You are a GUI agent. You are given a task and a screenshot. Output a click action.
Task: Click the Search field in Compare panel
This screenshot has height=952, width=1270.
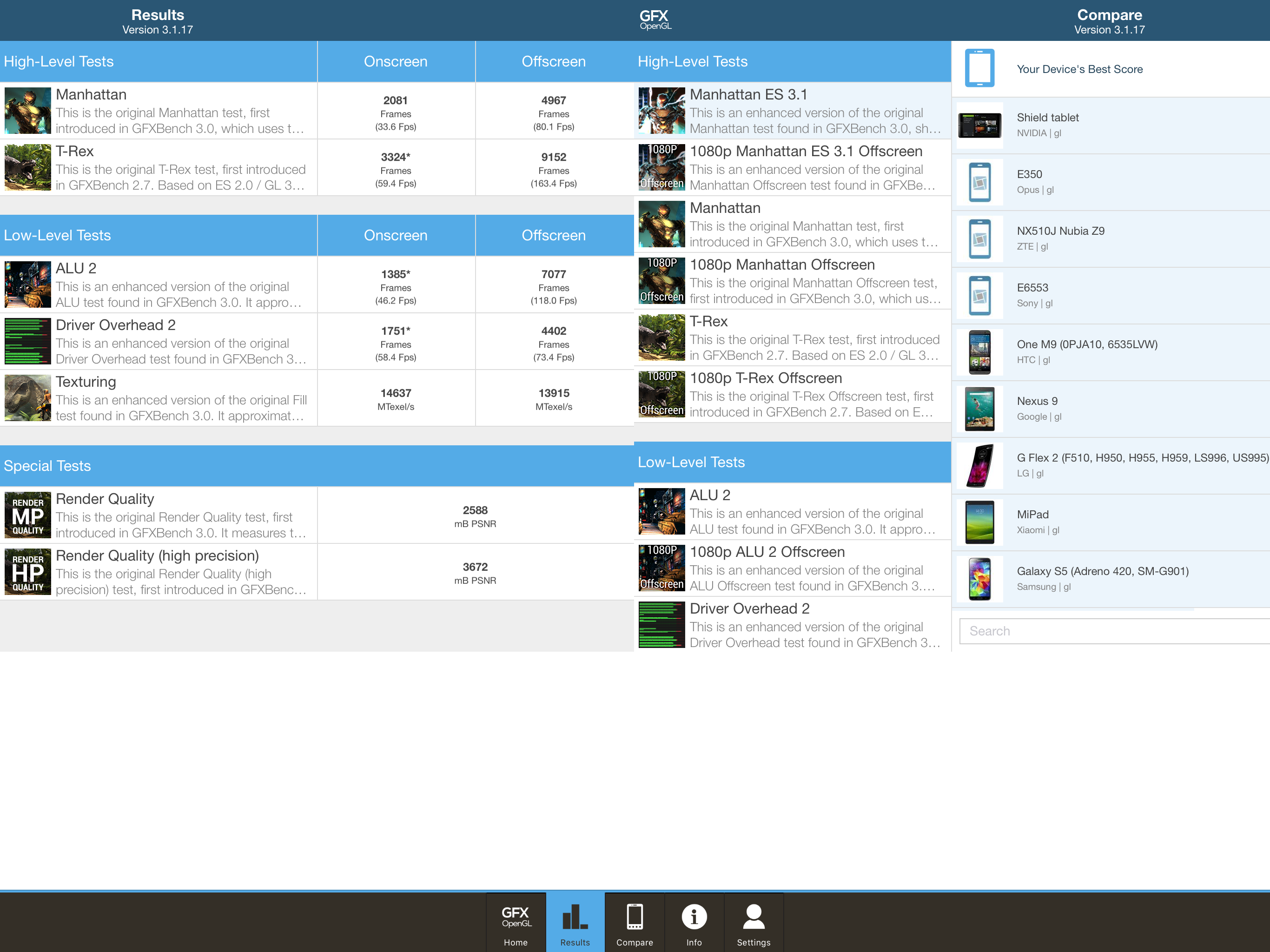1114,631
